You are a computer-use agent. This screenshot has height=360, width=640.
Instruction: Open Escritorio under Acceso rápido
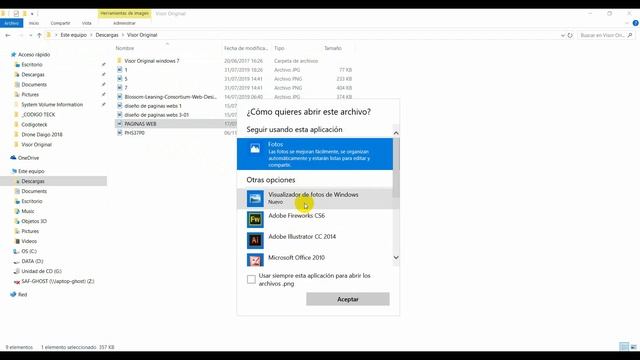32,64
